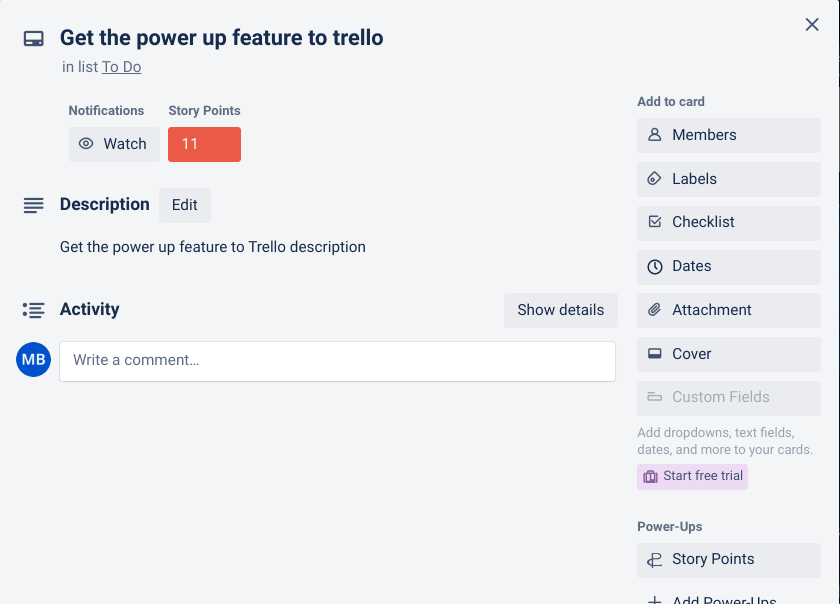Screen dimensions: 840x604
Task: Toggle Watch notifications for this card
Action: [114, 144]
